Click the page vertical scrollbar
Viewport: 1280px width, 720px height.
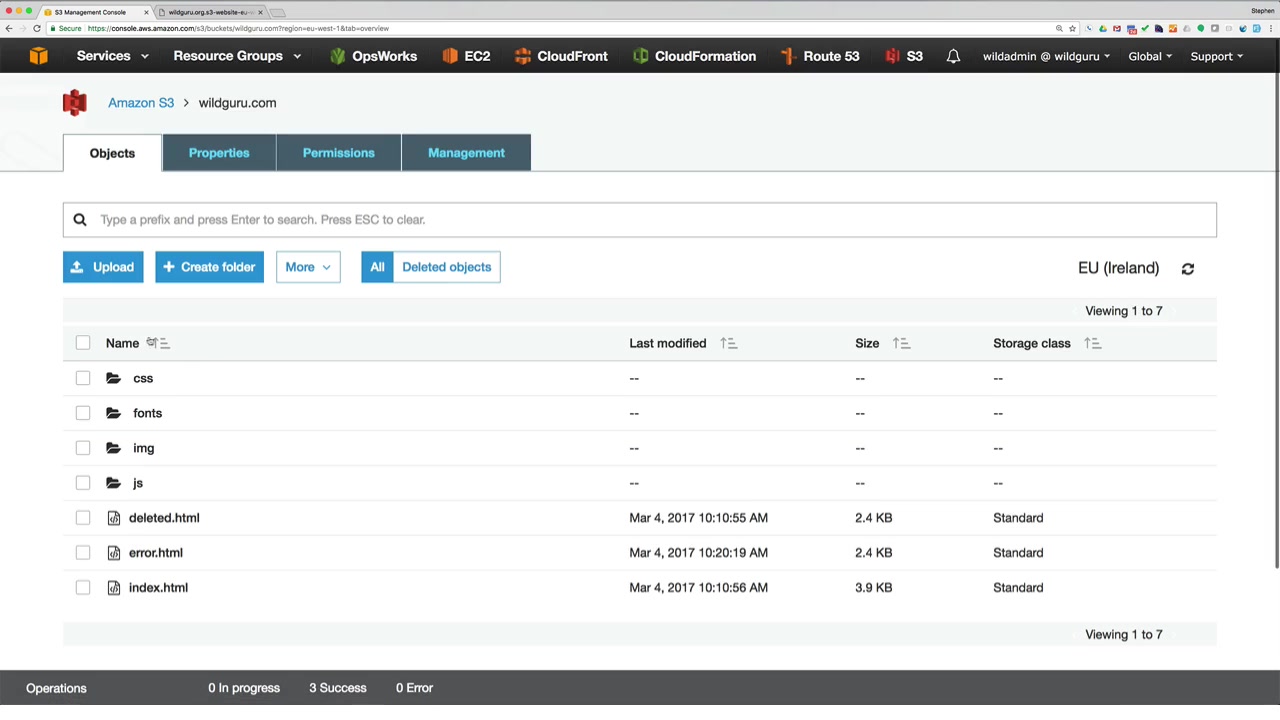pyautogui.click(x=1276, y=320)
